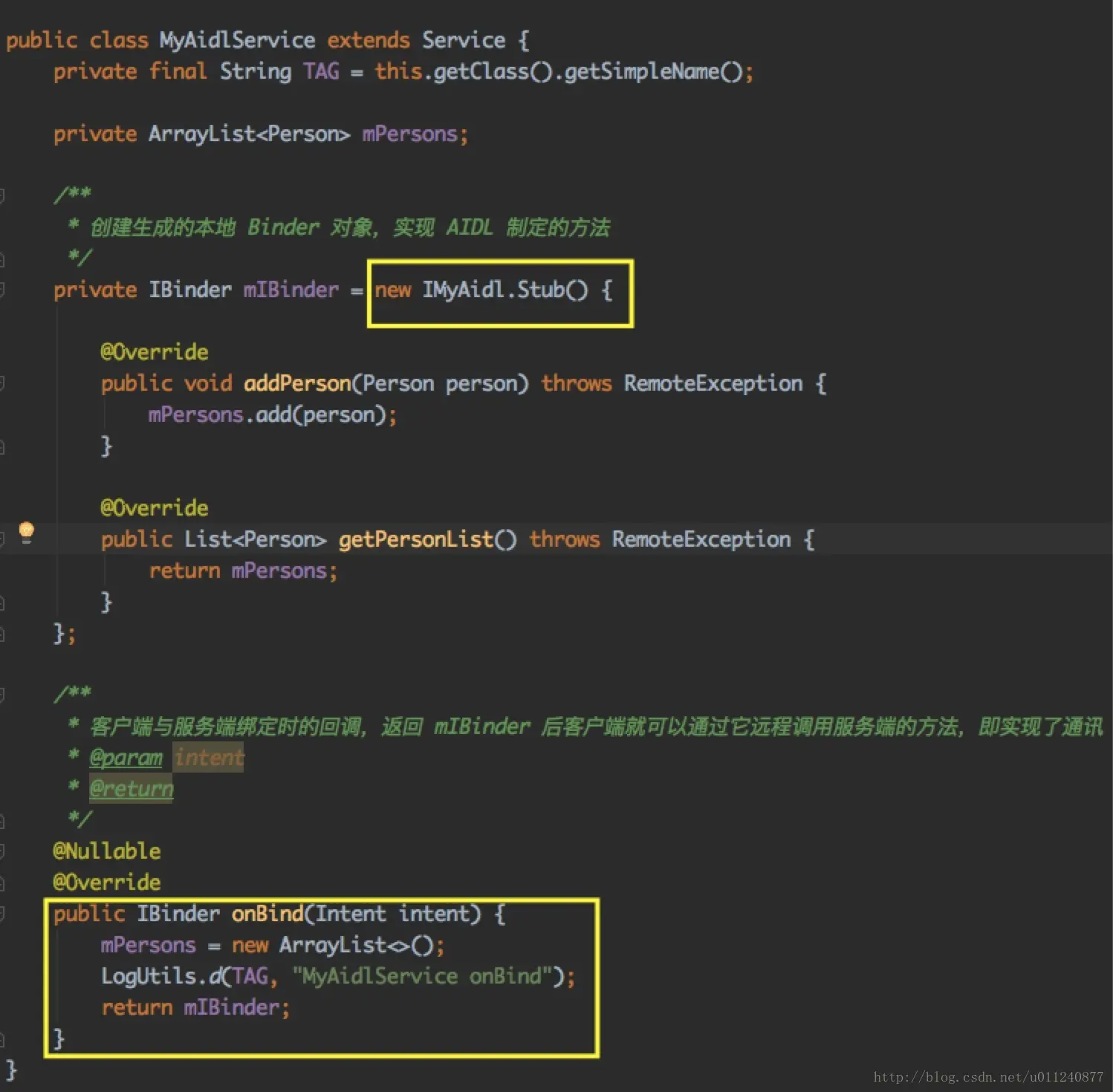This screenshot has width=1113, height=1092.
Task: Click the return mPersons statement
Action: coord(243,571)
